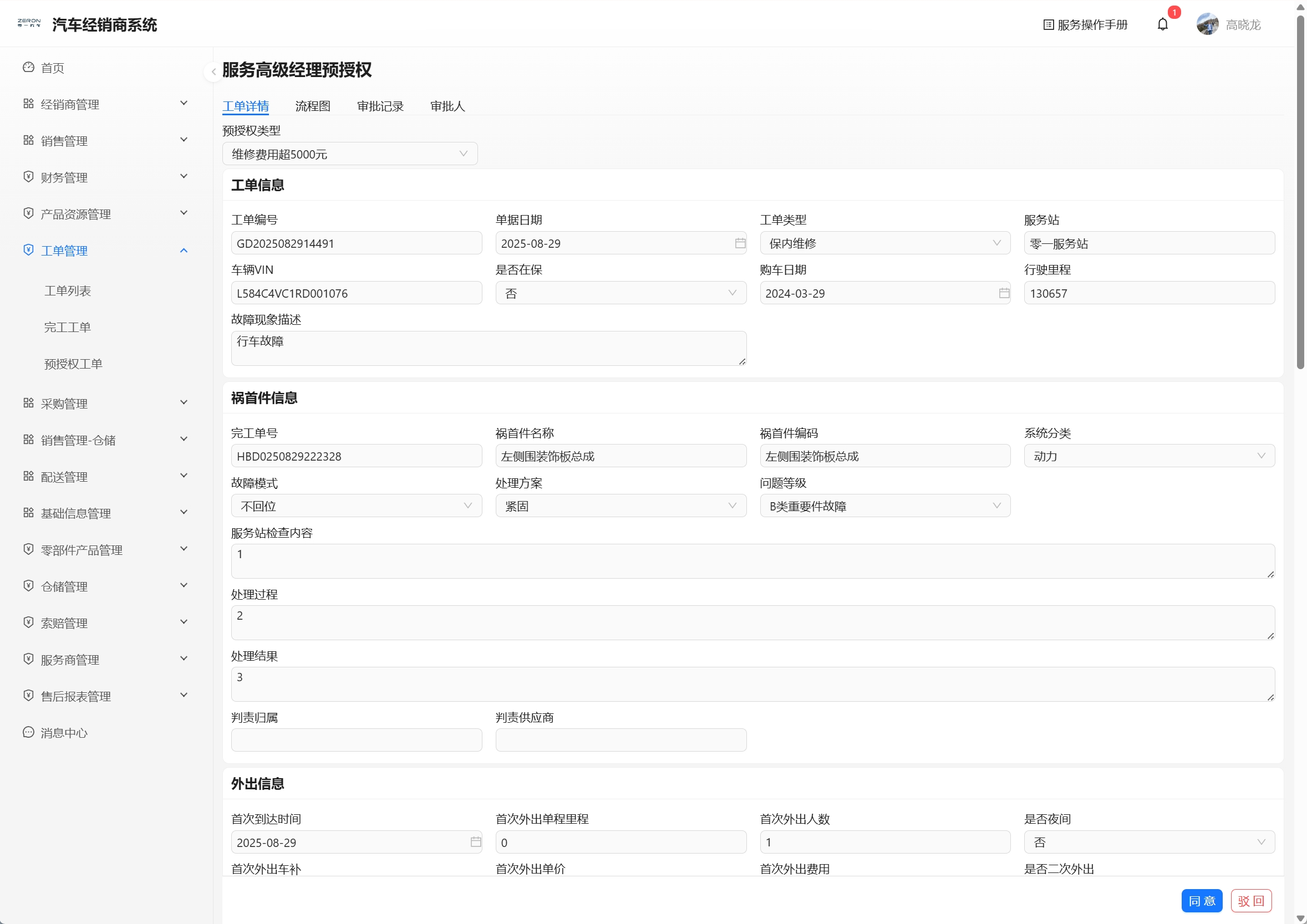The height and width of the screenshot is (924, 1307).
Task: Open the 问题等级 dropdown
Action: pyautogui.click(x=884, y=507)
